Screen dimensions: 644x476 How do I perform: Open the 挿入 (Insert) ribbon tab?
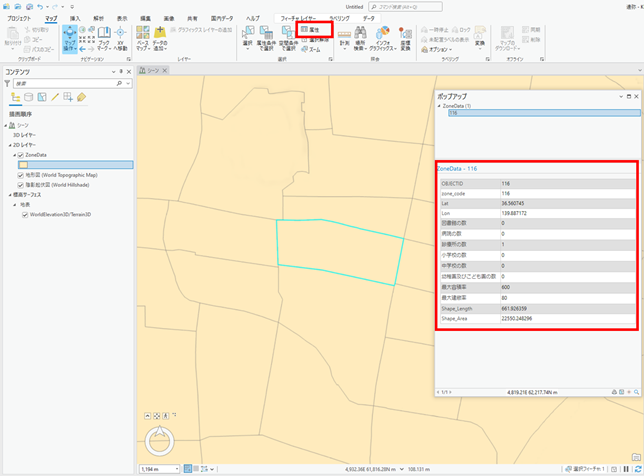[x=75, y=18]
